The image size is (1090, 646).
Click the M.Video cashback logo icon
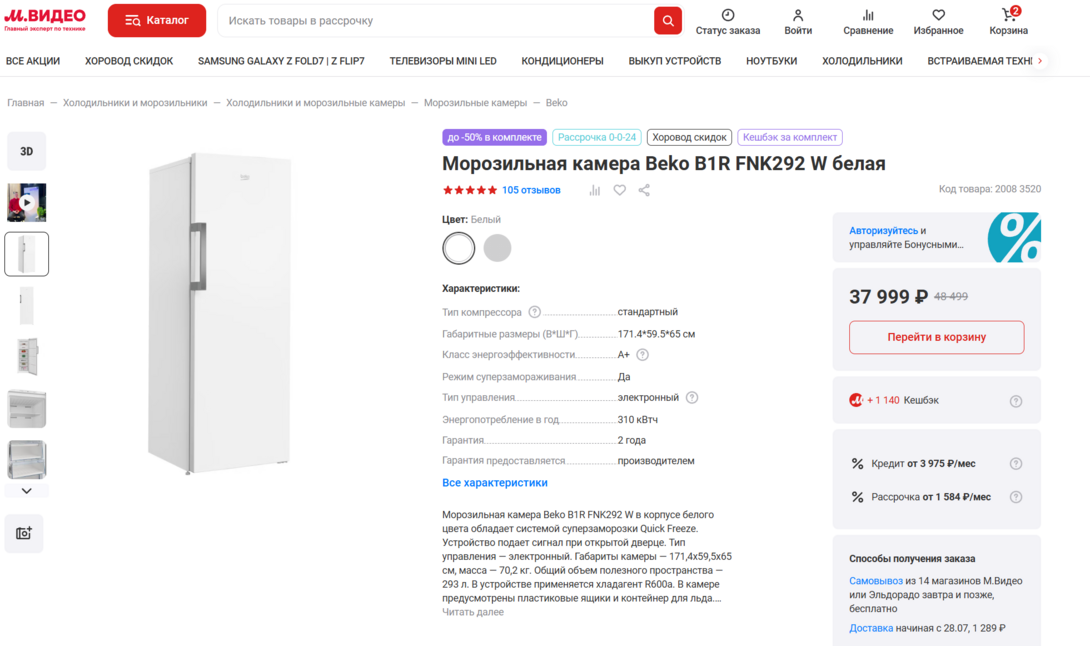pos(856,400)
